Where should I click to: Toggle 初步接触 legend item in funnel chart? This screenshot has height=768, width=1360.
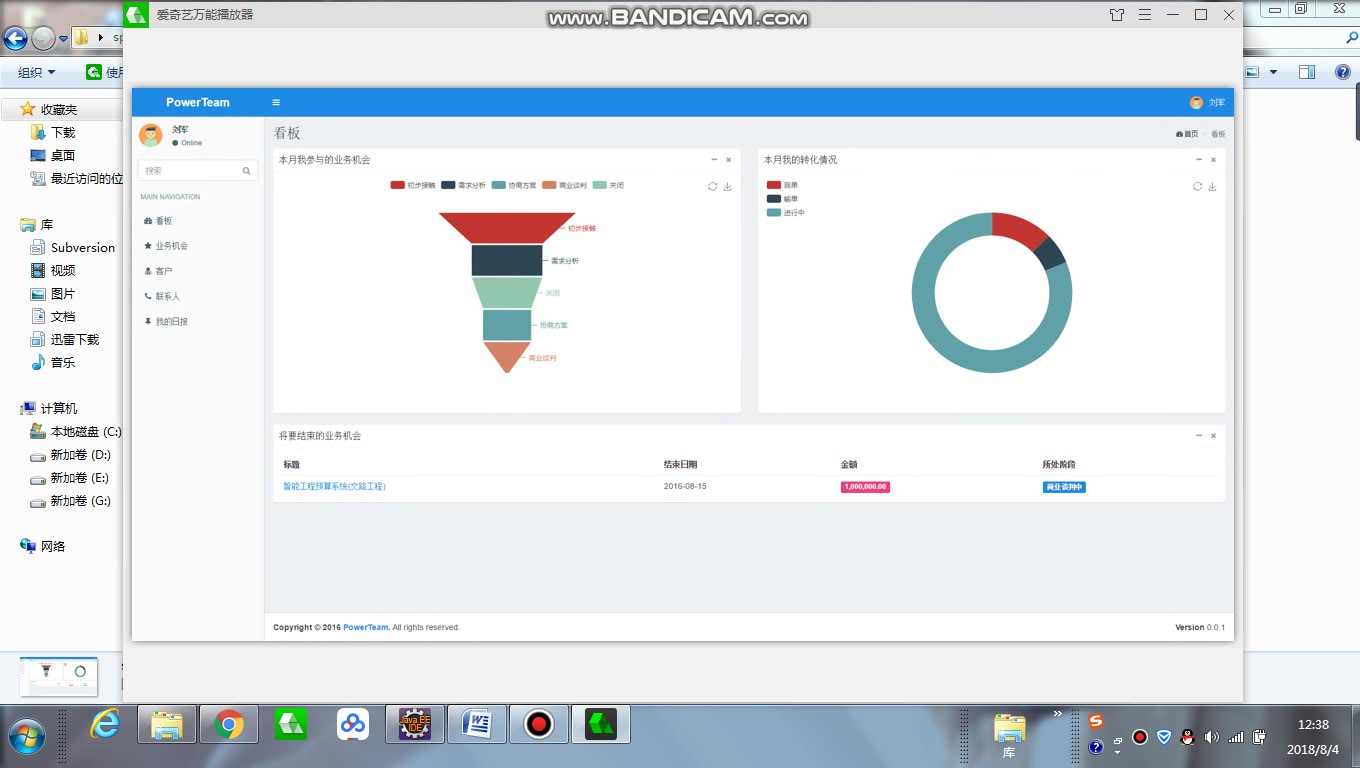[413, 185]
